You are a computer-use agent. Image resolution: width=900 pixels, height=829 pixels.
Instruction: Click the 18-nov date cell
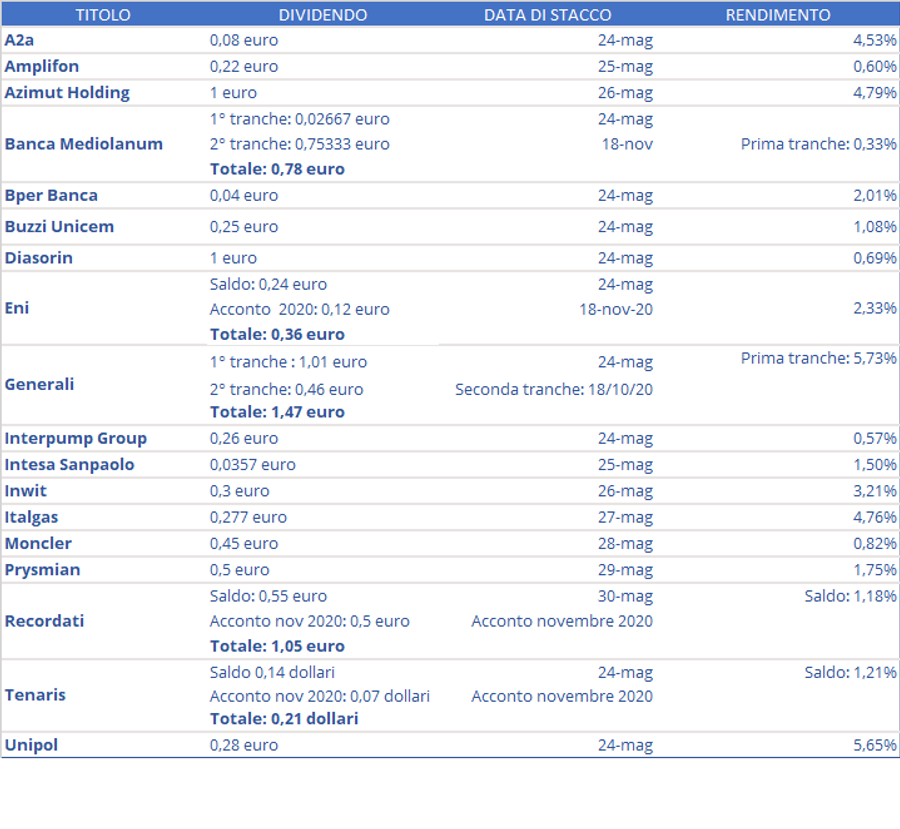pyautogui.click(x=627, y=144)
